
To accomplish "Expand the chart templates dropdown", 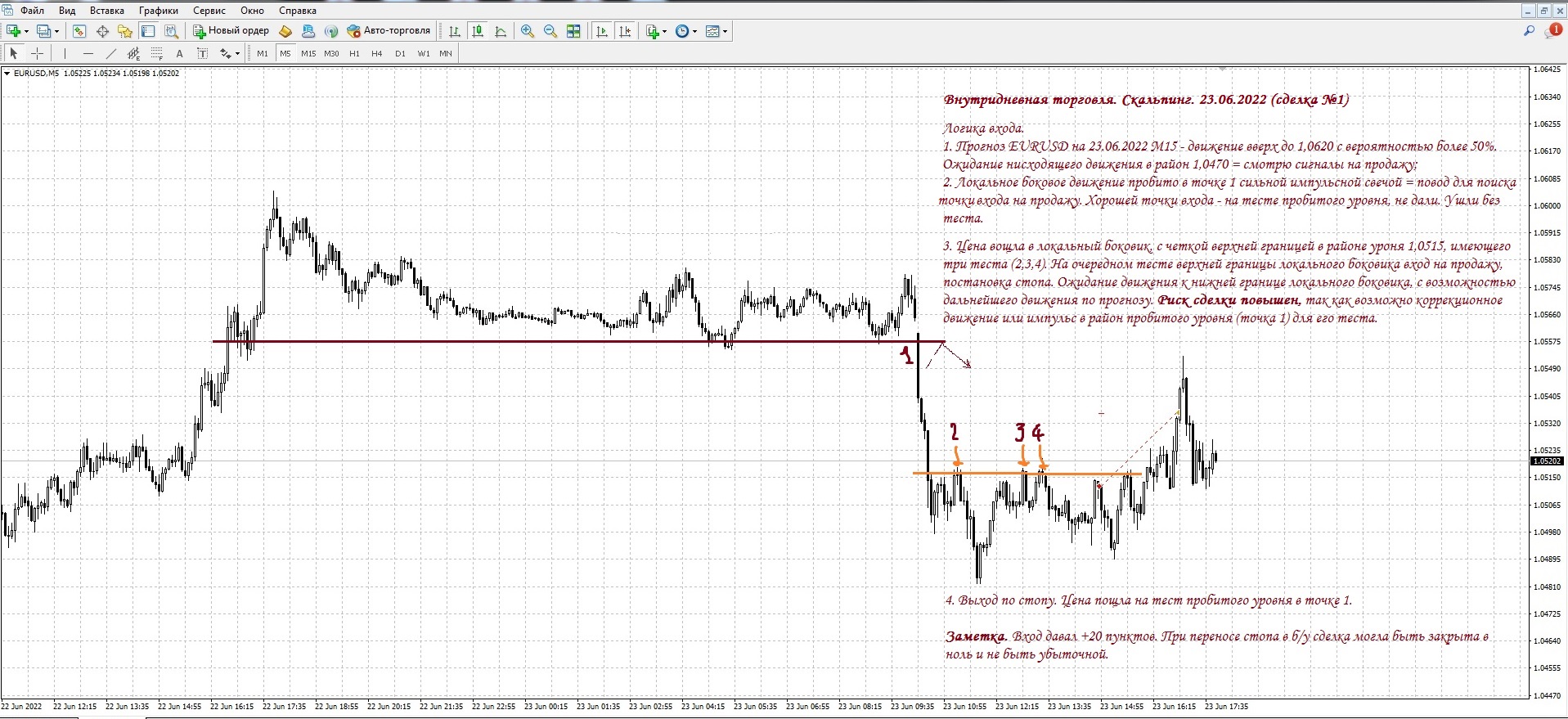I will click(725, 31).
